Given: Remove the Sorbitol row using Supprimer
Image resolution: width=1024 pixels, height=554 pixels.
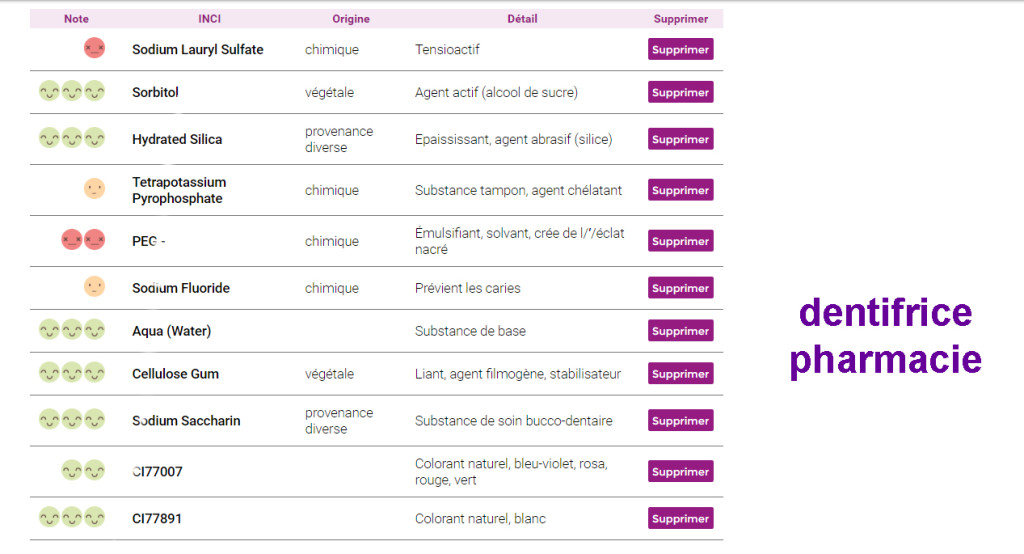Looking at the screenshot, I should click(x=680, y=92).
